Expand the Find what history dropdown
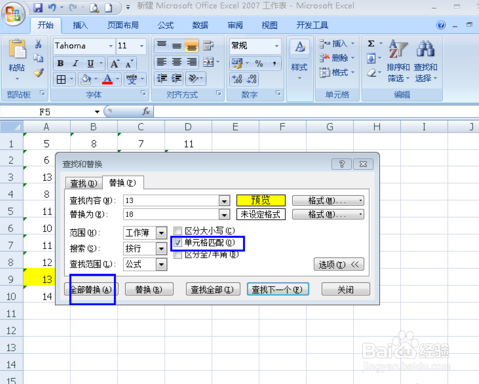The width and height of the screenshot is (479, 384). [x=224, y=201]
